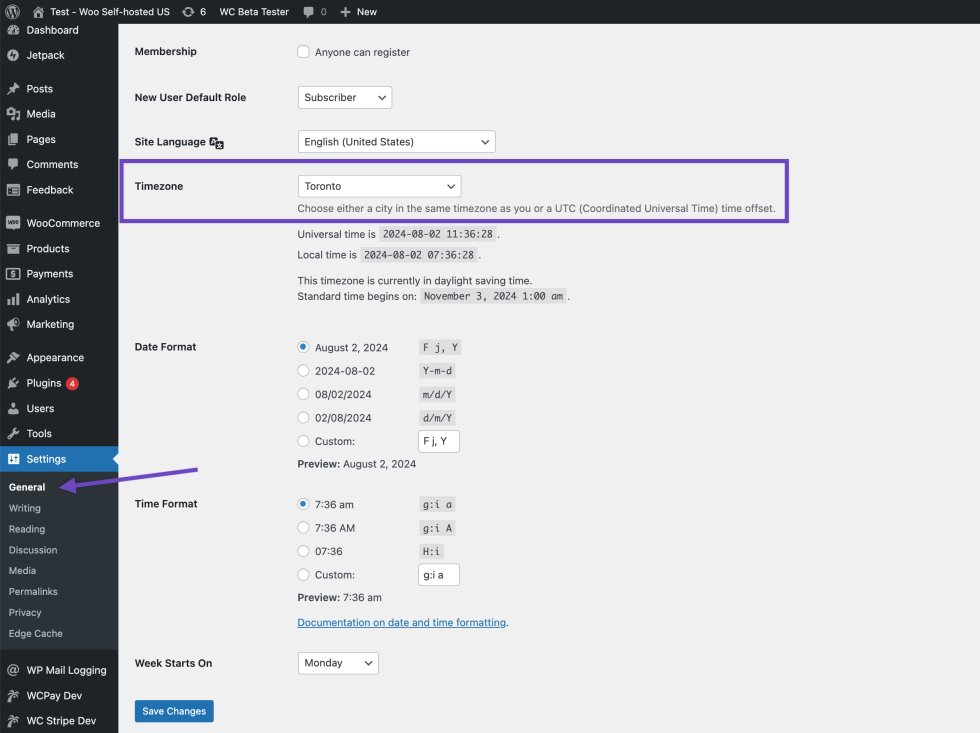Viewport: 980px width, 733px height.
Task: Select the Y-m-d date format radio
Action: (x=303, y=371)
